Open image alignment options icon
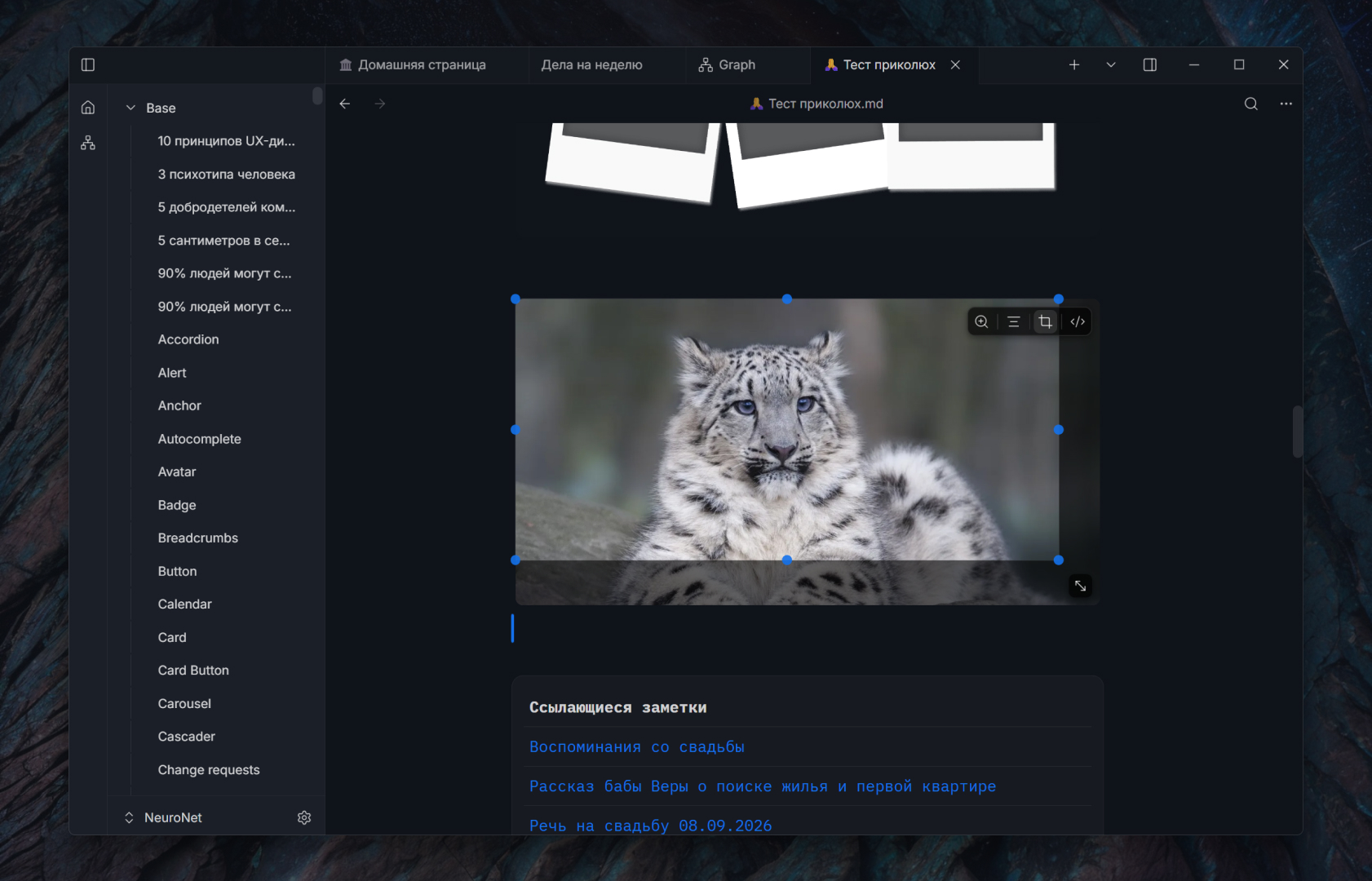Image resolution: width=1372 pixels, height=881 pixels. point(1014,321)
